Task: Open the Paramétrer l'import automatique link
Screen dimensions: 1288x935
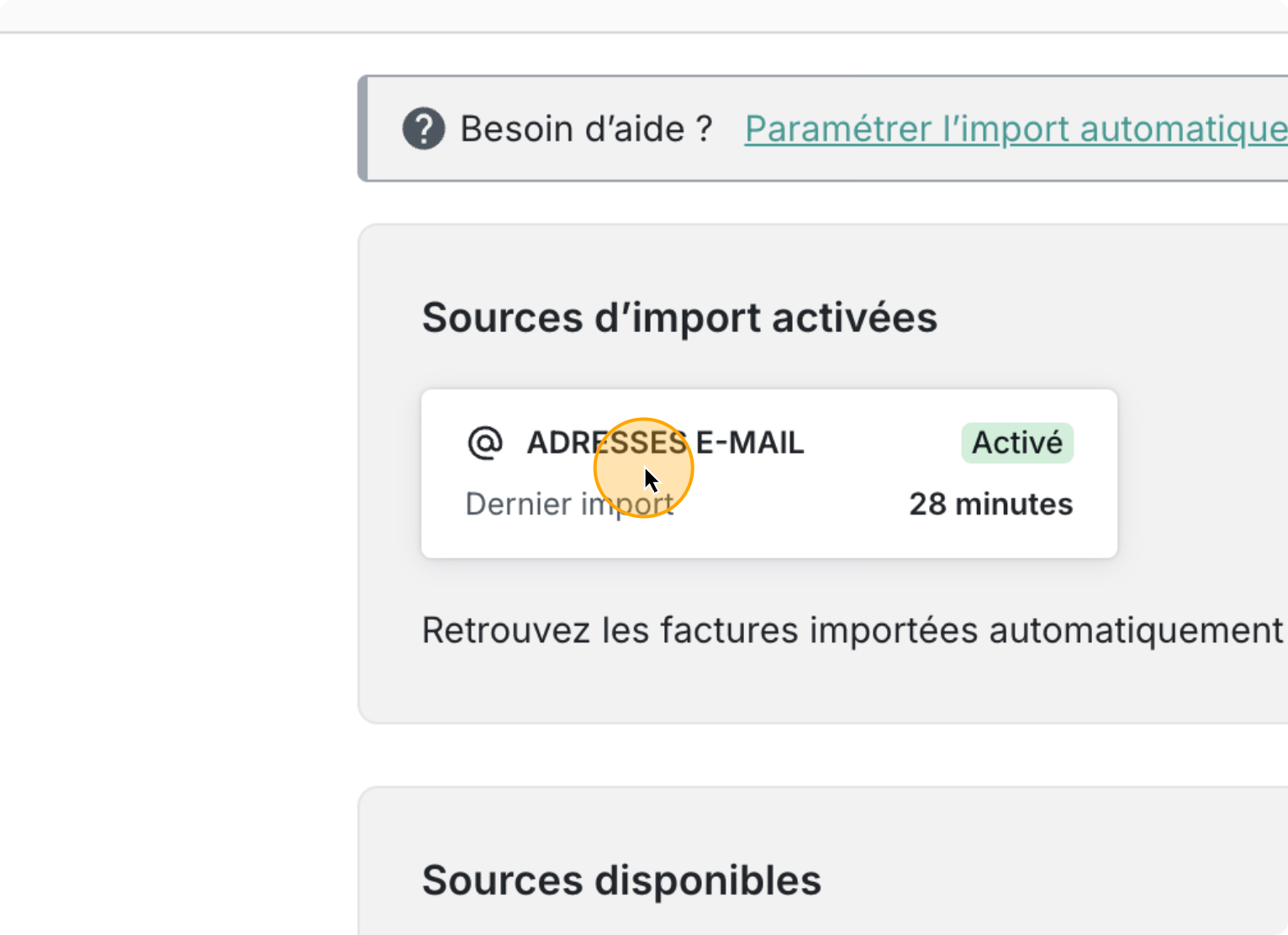Action: point(1016,129)
